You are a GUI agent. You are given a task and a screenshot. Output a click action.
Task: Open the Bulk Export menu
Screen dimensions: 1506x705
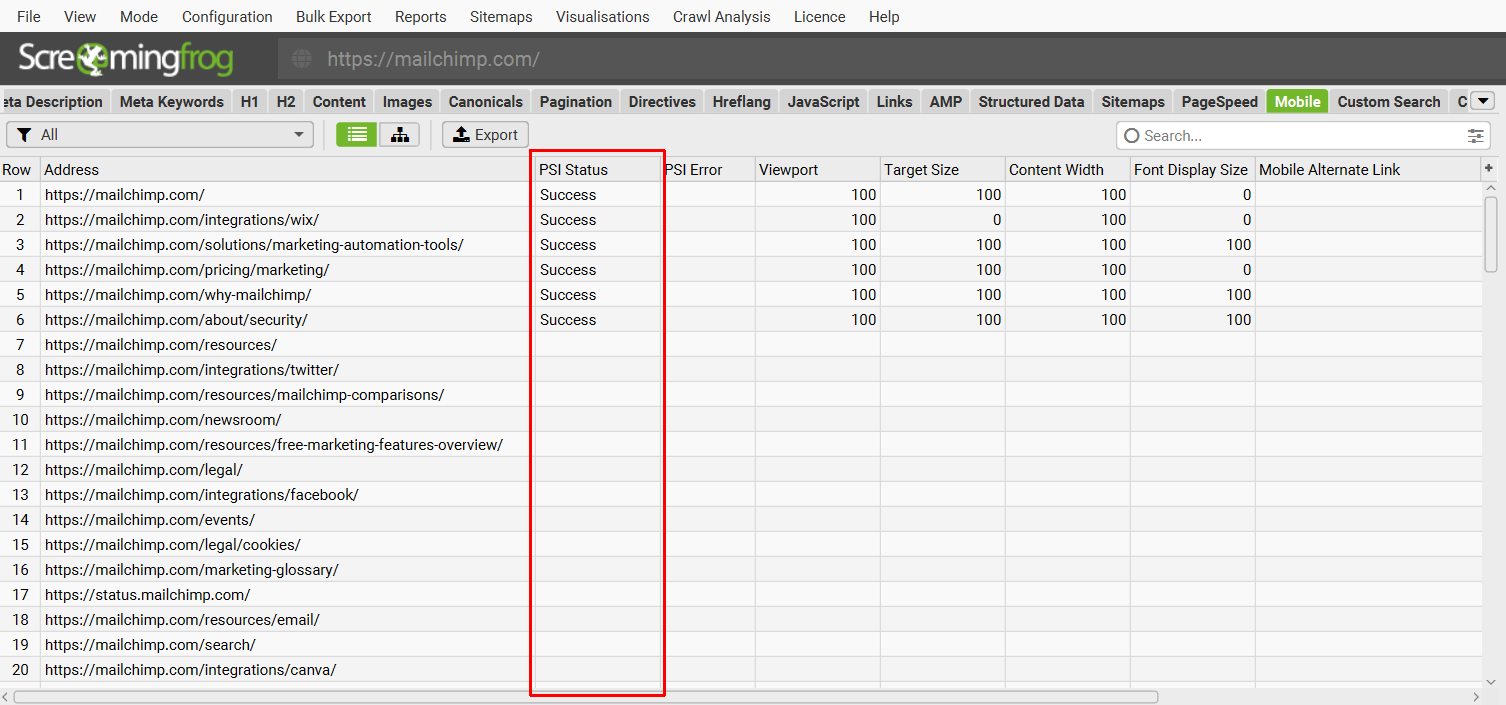(334, 17)
